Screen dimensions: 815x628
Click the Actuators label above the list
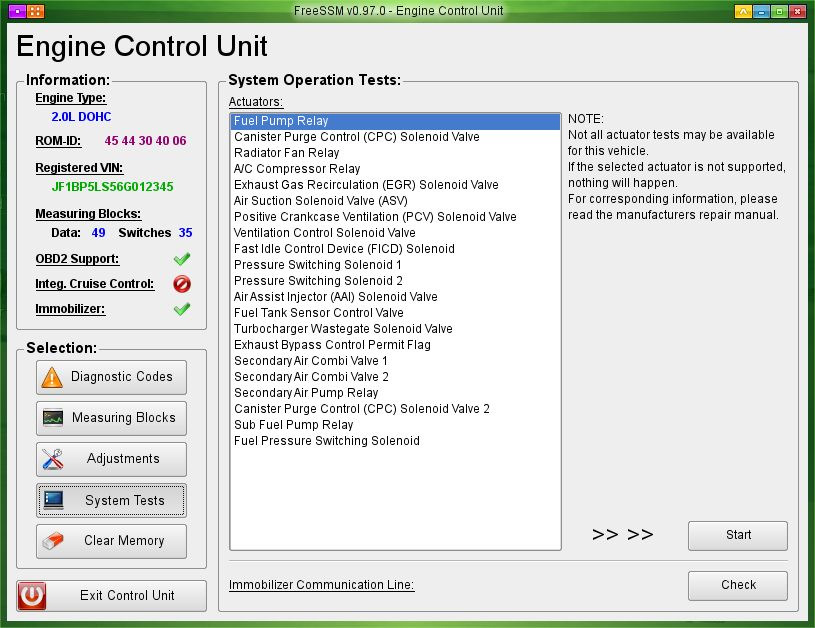tap(256, 102)
